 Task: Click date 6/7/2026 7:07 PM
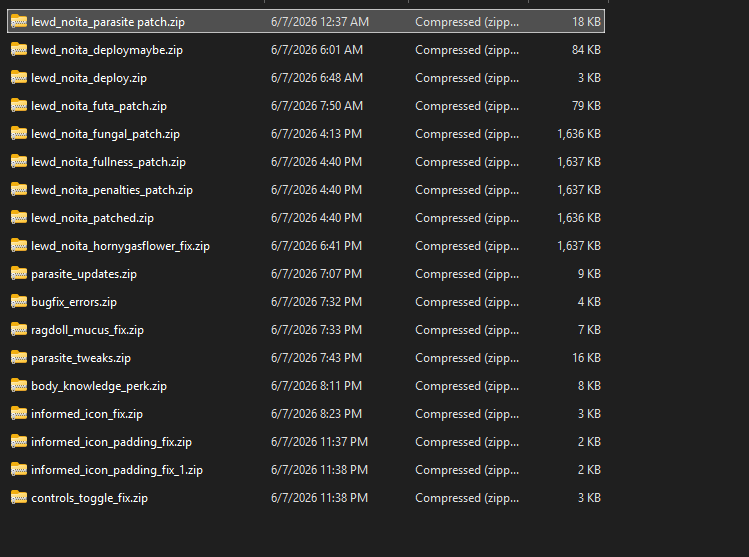click(x=316, y=274)
